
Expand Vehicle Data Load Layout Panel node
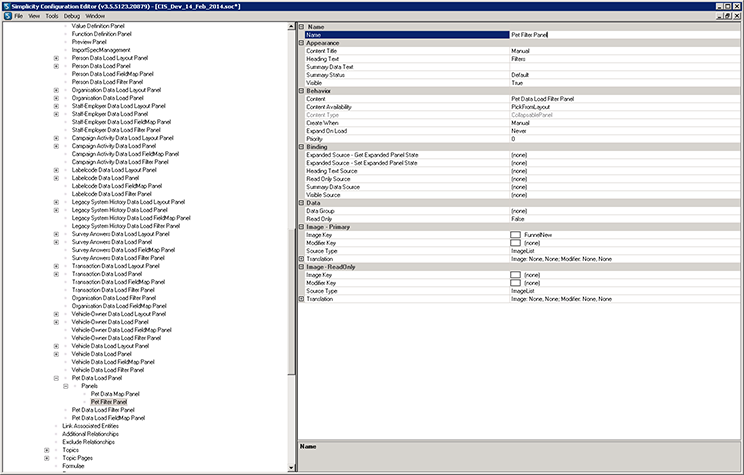(x=56, y=346)
